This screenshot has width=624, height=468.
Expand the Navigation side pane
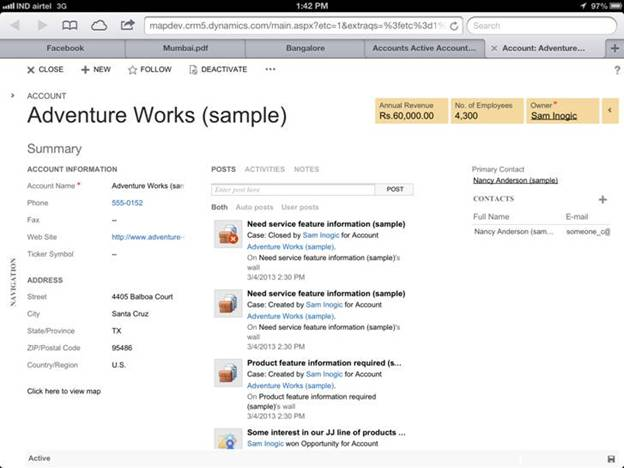12,95
